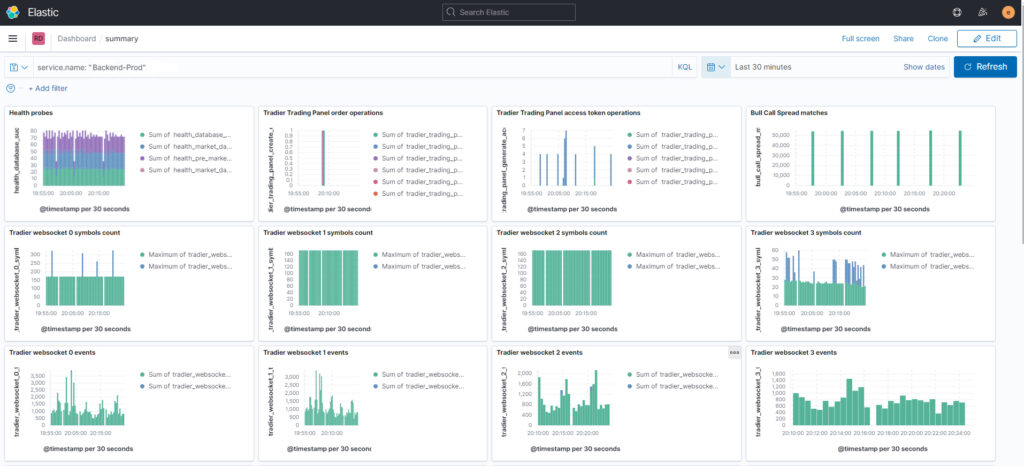
Task: Click Bull Call Spread matches panel title
Action: [x=789, y=113]
